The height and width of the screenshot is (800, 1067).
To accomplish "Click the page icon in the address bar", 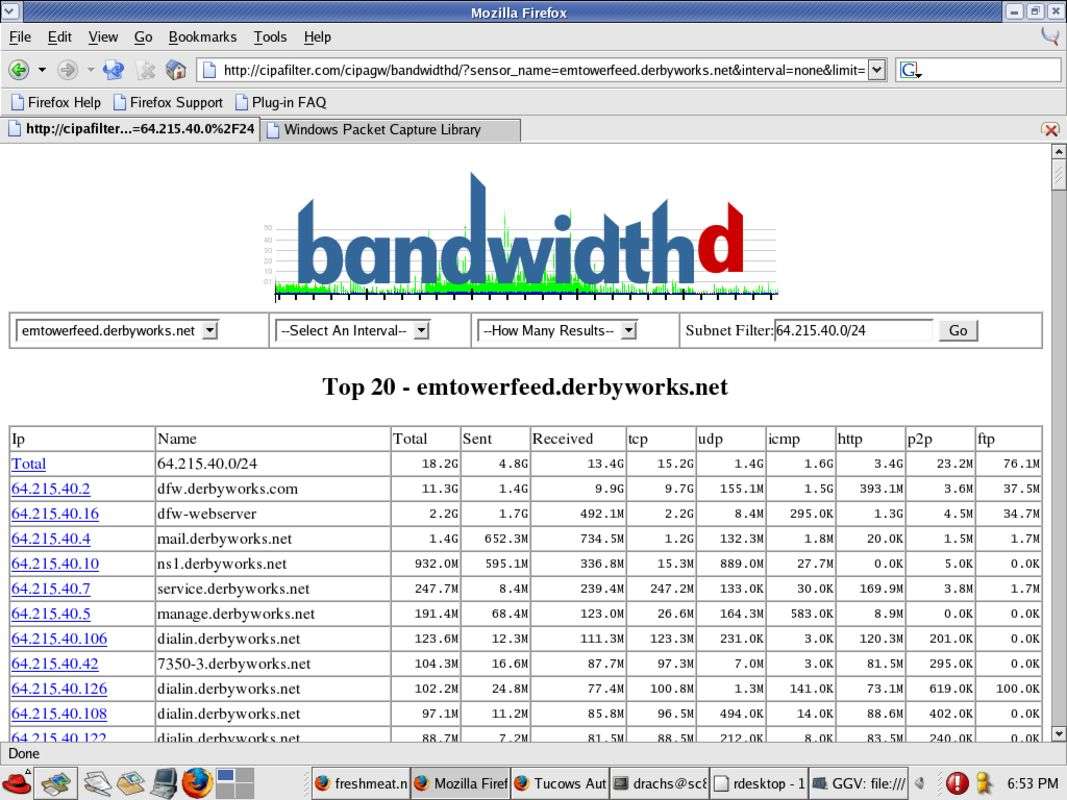I will pos(210,70).
